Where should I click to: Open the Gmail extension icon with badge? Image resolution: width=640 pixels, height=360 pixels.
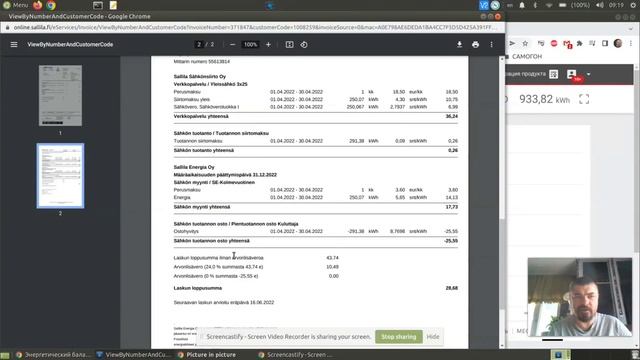pyautogui.click(x=567, y=44)
